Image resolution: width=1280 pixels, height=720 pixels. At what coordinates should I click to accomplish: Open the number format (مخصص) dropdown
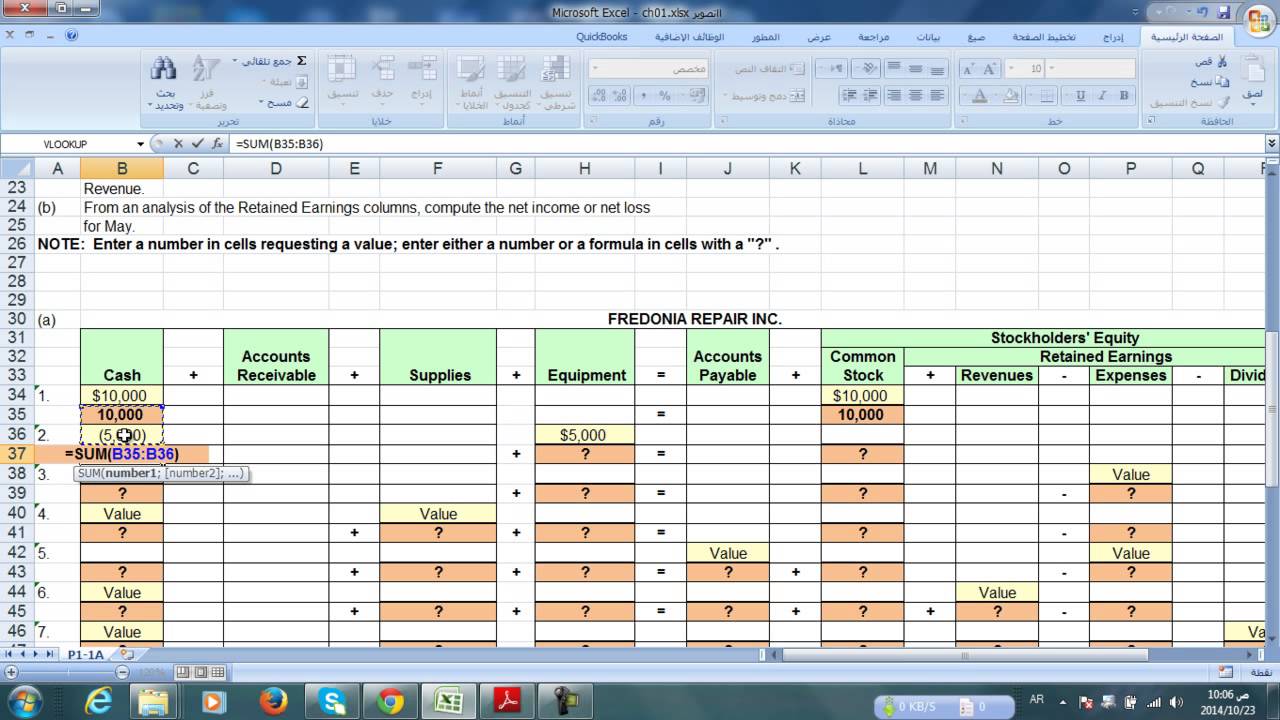click(596, 69)
